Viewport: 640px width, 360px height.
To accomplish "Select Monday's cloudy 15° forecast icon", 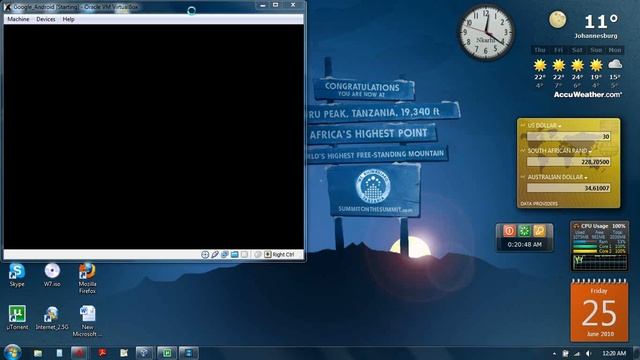I will (x=615, y=64).
